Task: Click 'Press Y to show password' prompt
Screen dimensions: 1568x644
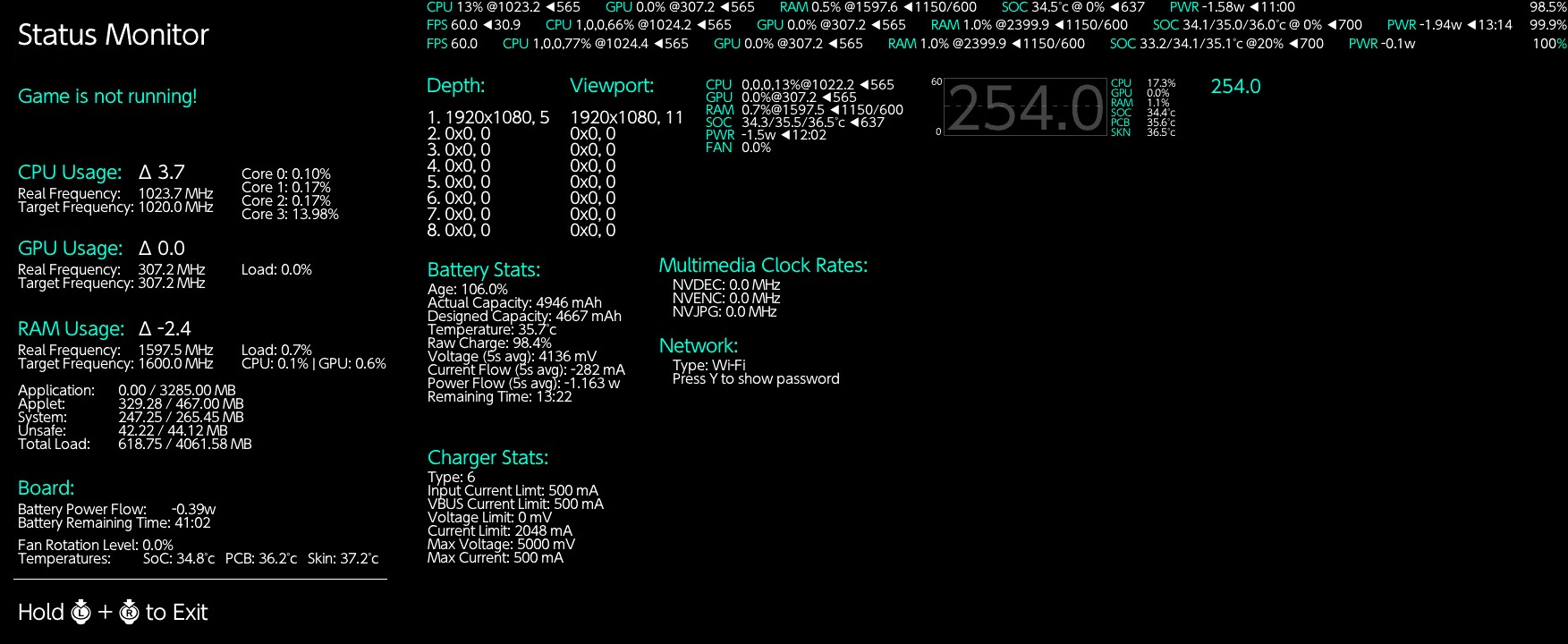Action: 756,378
